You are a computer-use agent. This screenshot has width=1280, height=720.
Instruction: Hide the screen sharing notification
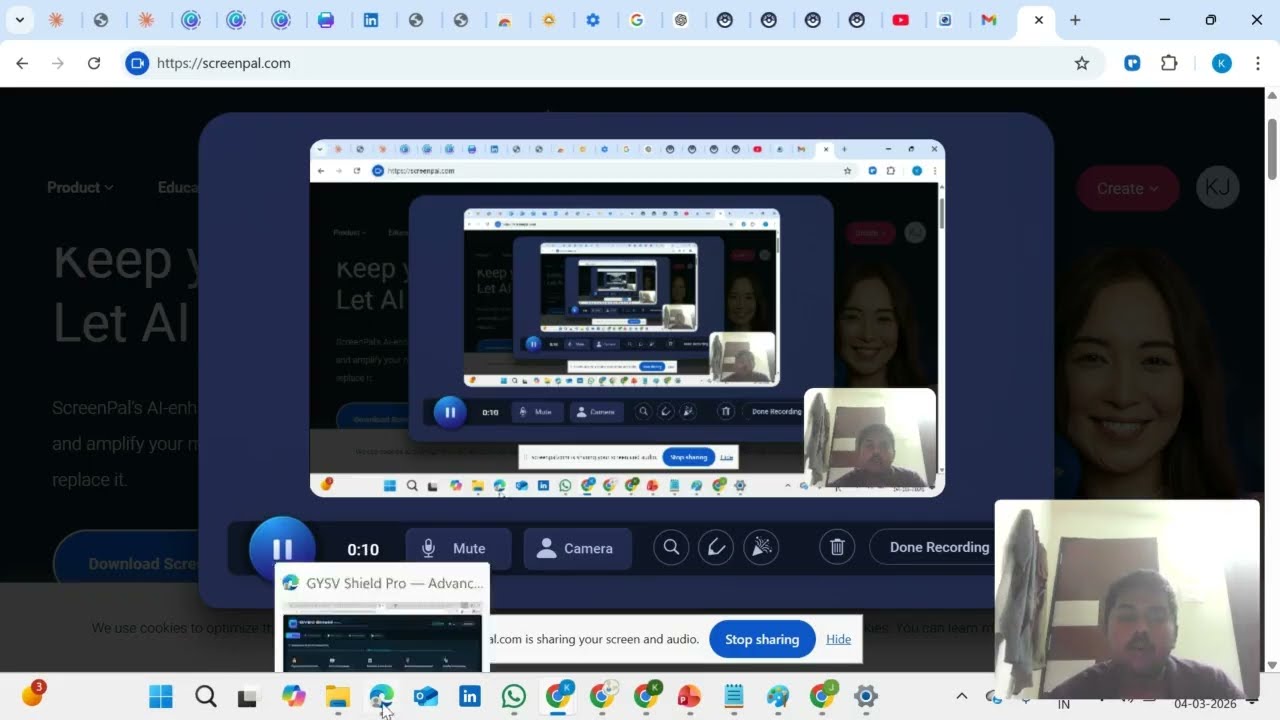click(839, 639)
